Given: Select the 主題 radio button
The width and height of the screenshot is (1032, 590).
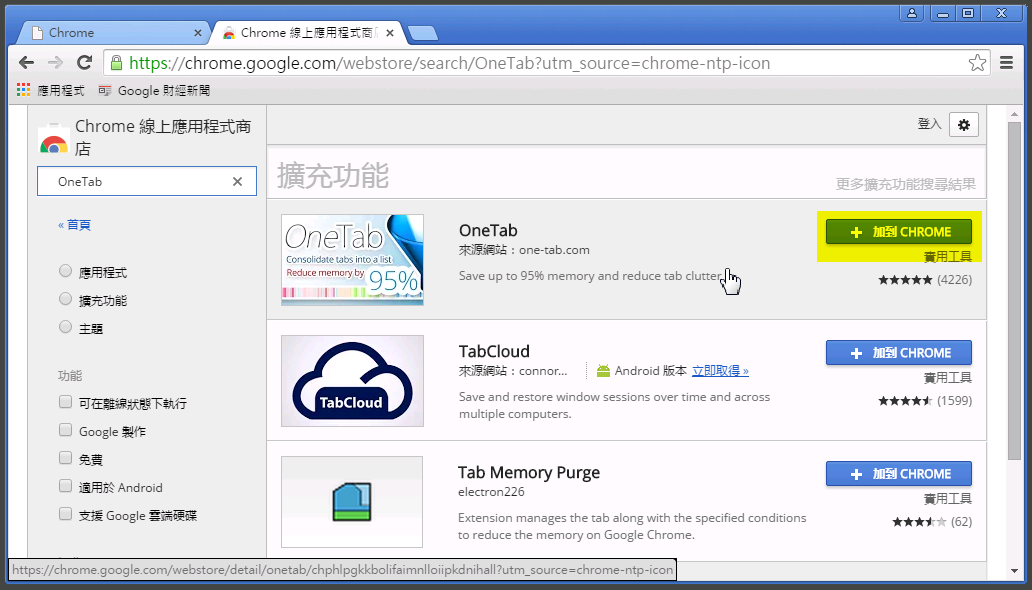Looking at the screenshot, I should point(65,327).
